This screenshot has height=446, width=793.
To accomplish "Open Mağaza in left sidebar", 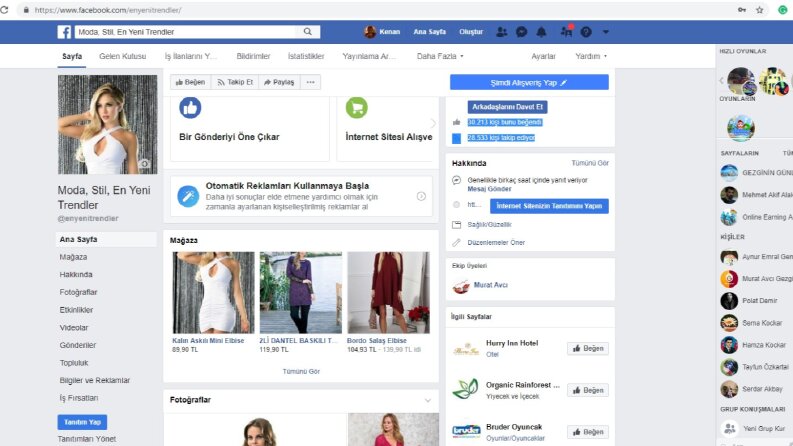I will [x=73, y=257].
